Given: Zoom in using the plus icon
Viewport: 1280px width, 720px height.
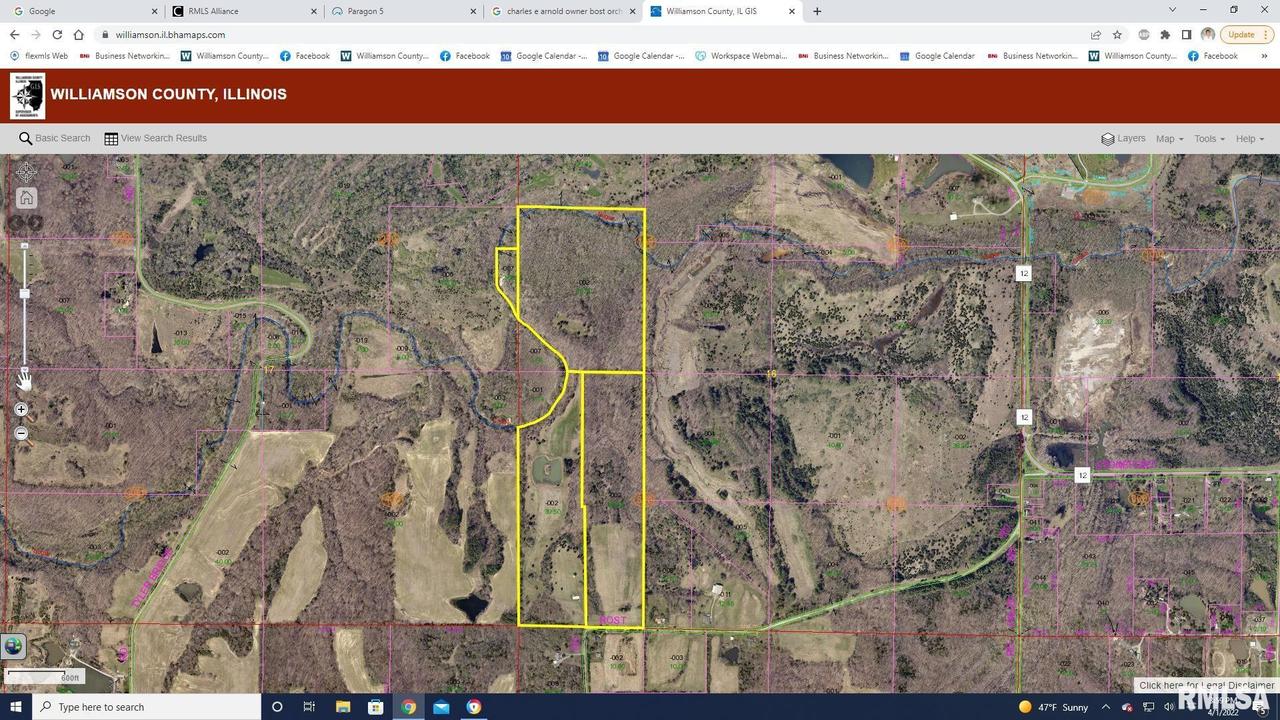Looking at the screenshot, I should [21, 409].
